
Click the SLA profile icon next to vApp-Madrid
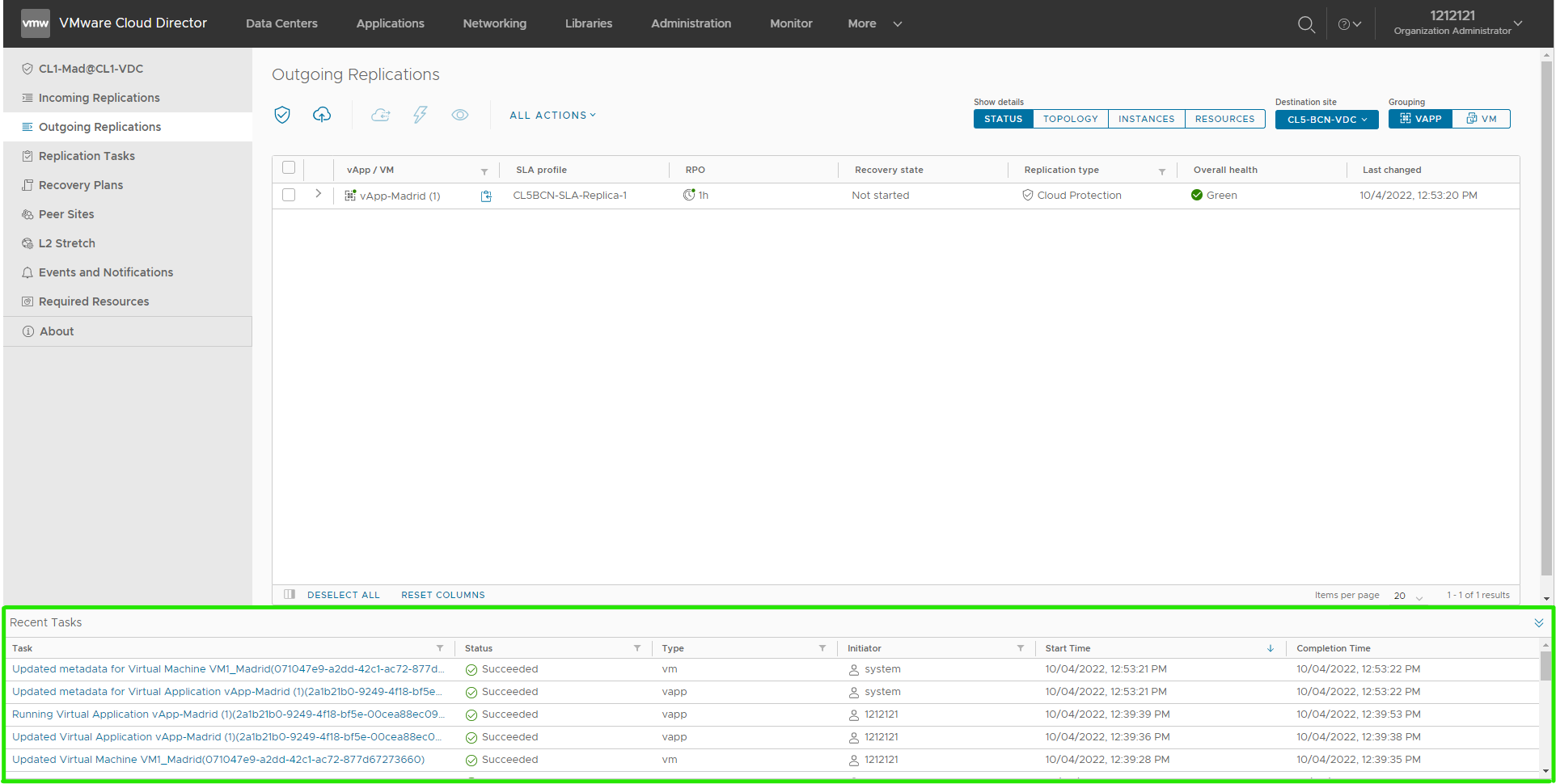[x=486, y=196]
